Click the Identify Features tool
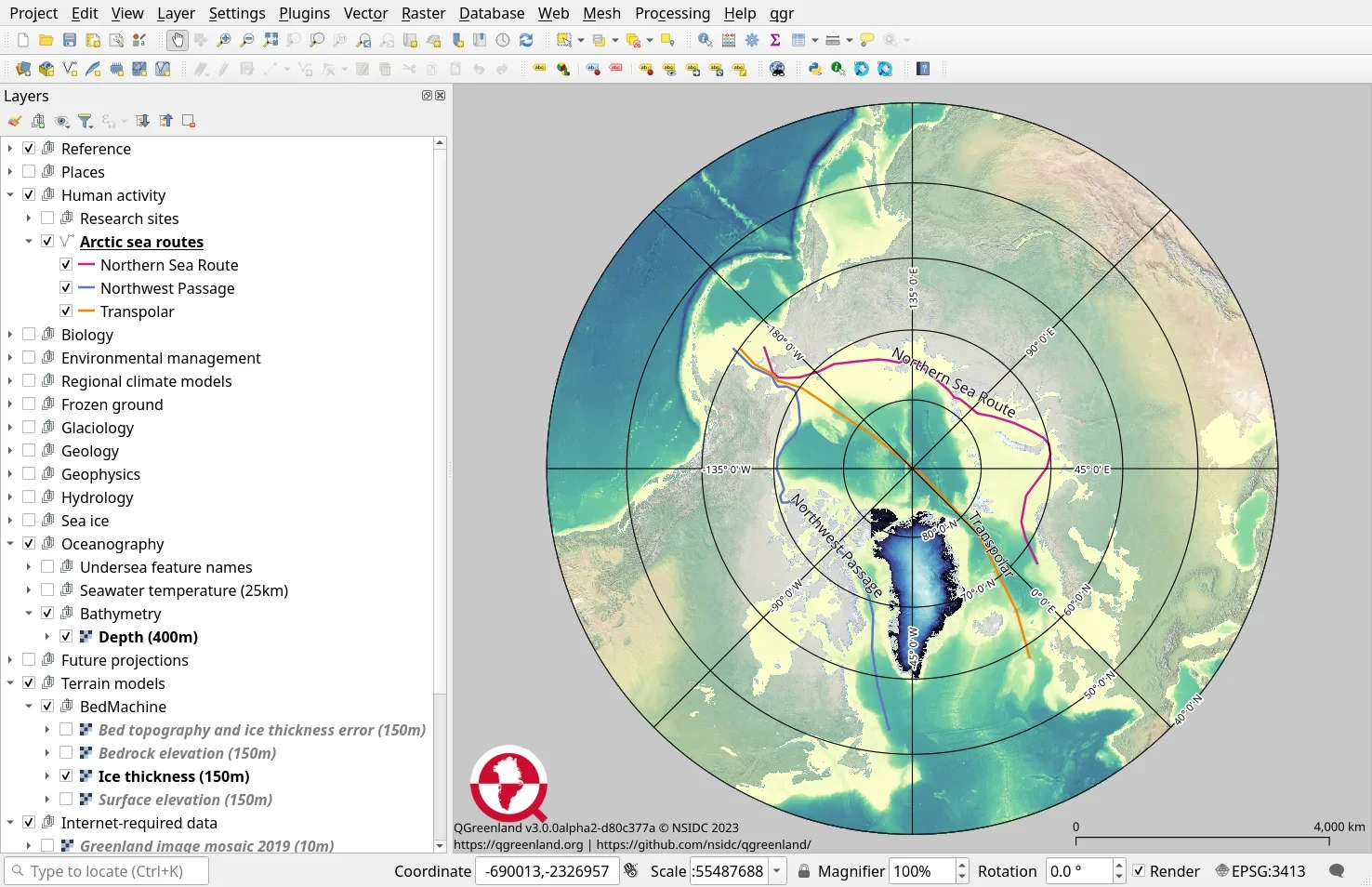This screenshot has width=1372, height=887. click(704, 40)
